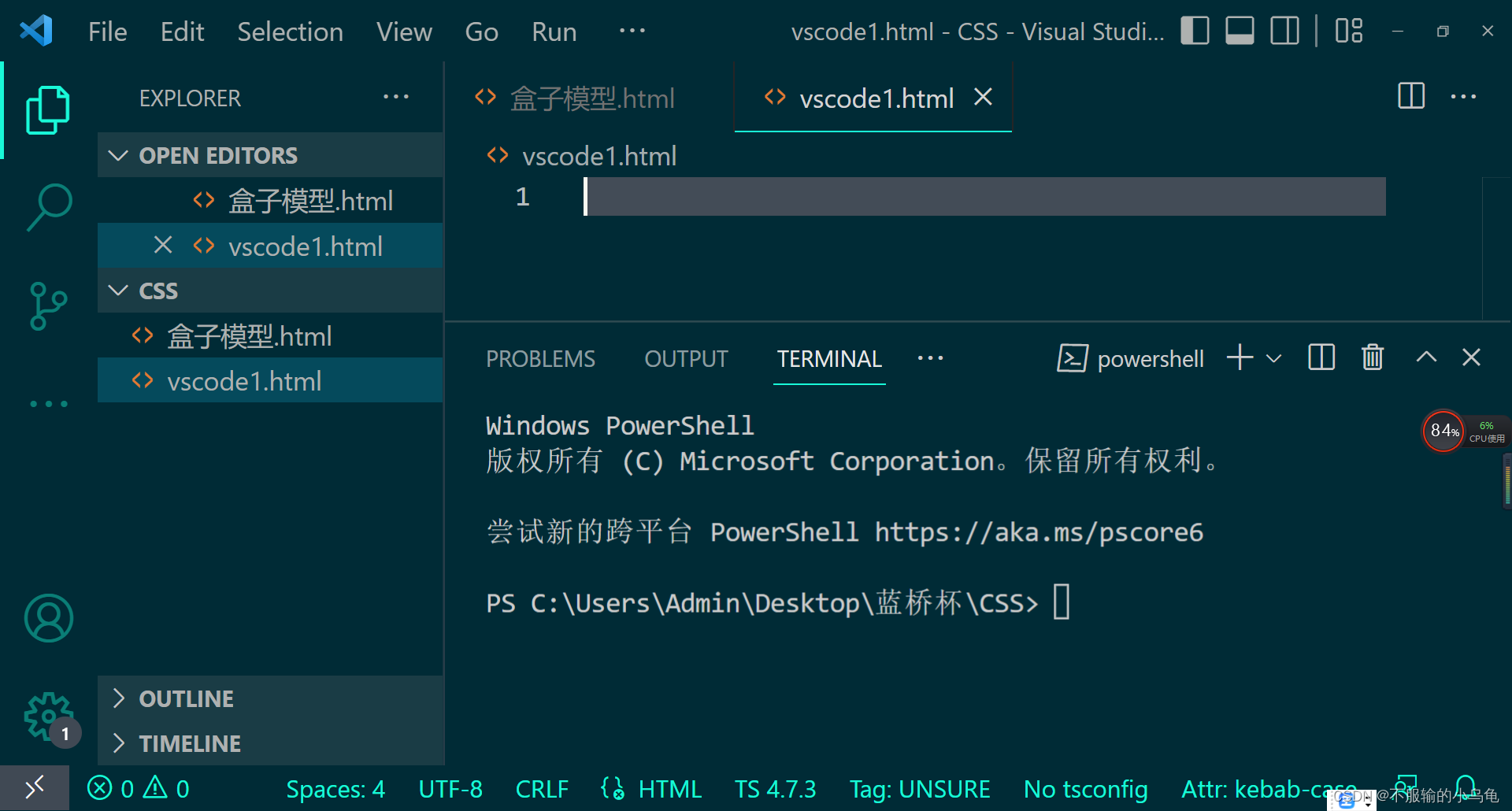Close the vscode1.html editor tab

click(983, 97)
